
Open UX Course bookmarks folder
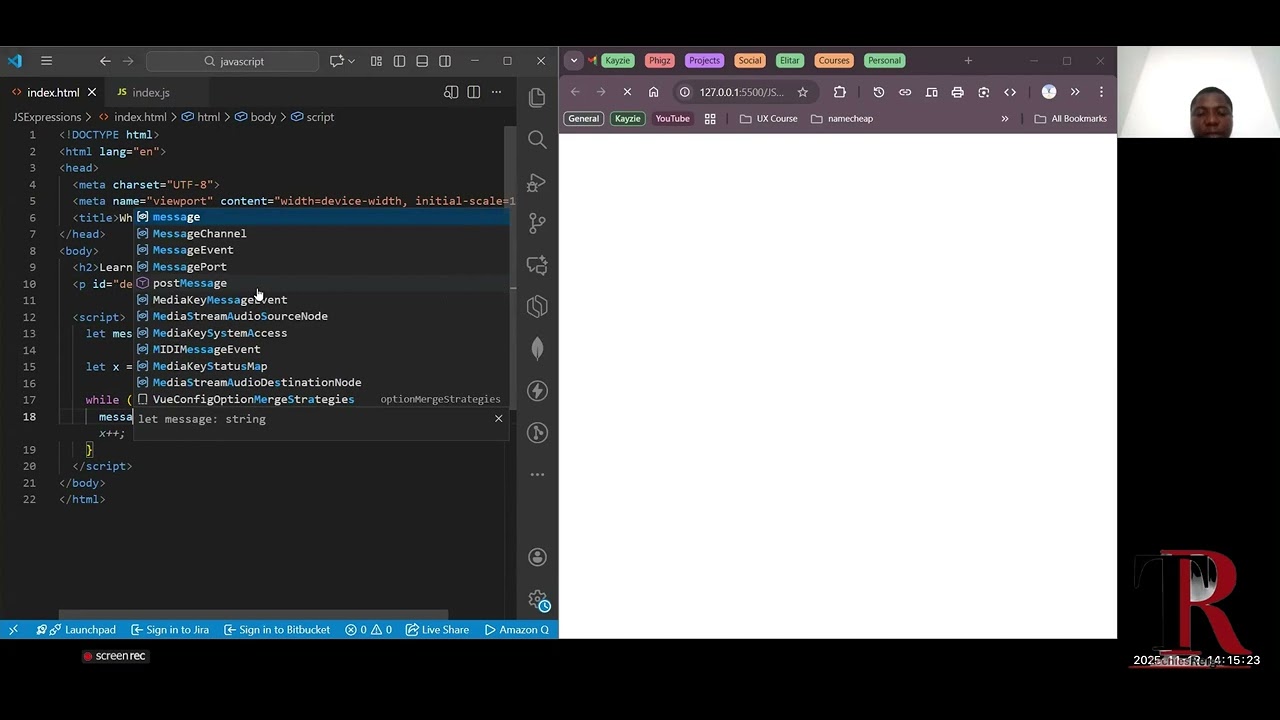(768, 118)
